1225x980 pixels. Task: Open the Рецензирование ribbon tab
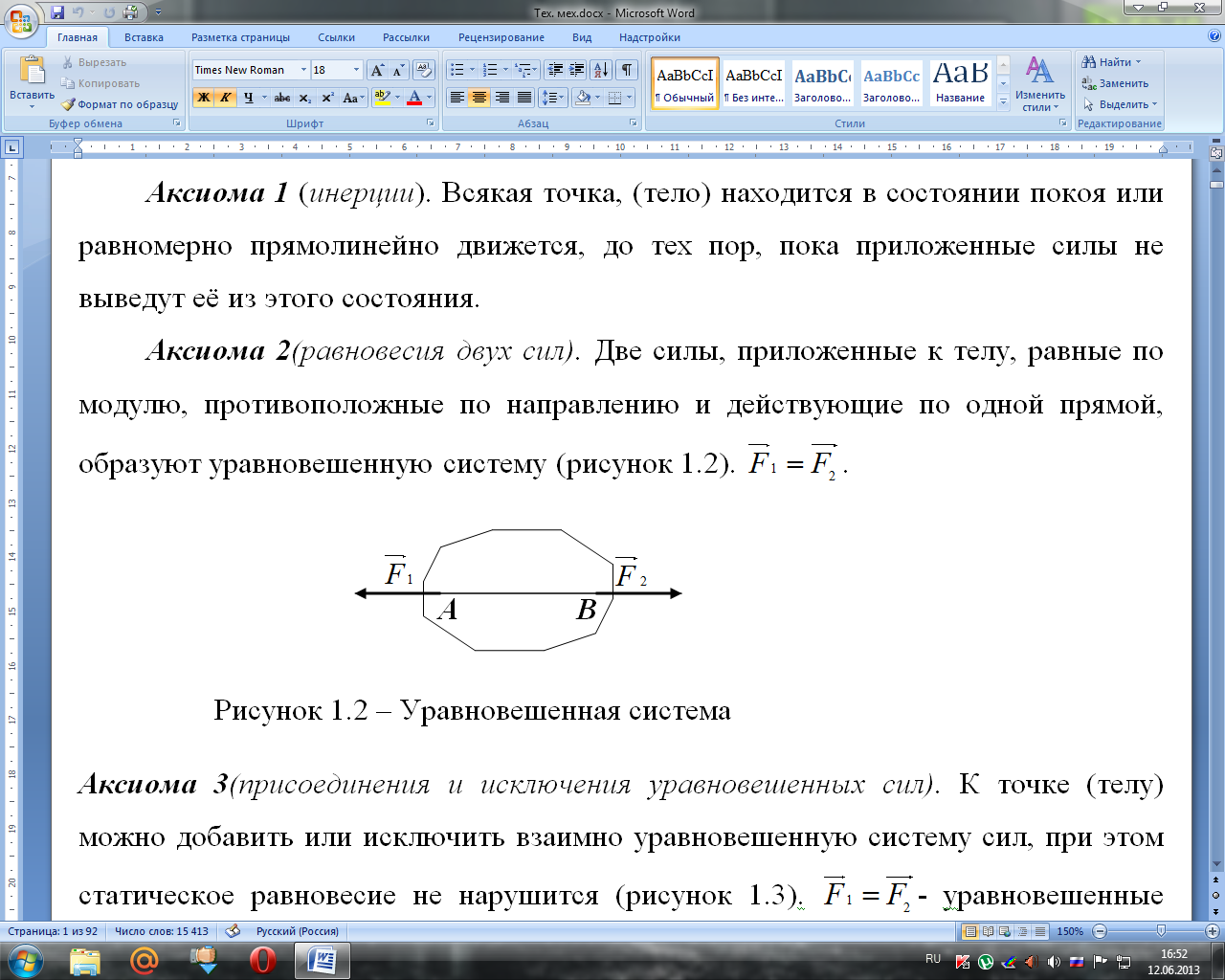[x=501, y=37]
